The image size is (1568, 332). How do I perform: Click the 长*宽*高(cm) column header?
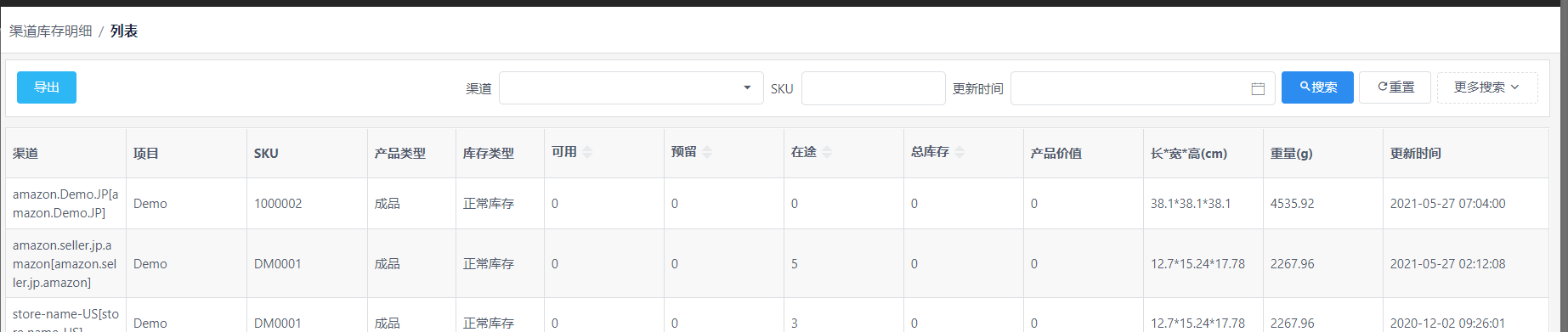click(1203, 154)
